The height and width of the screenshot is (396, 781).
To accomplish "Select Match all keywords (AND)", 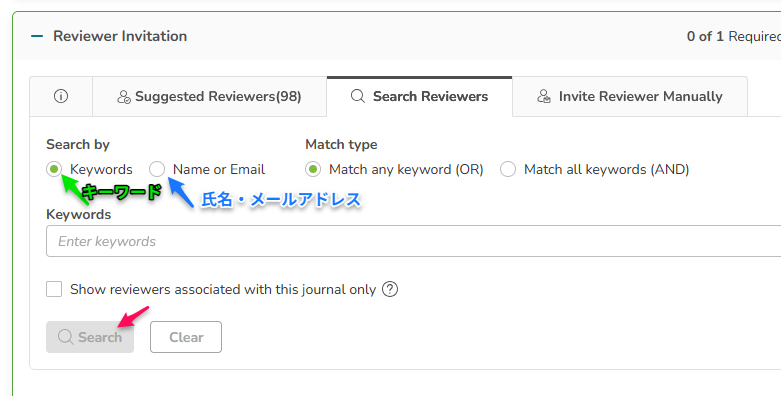I will [x=508, y=169].
